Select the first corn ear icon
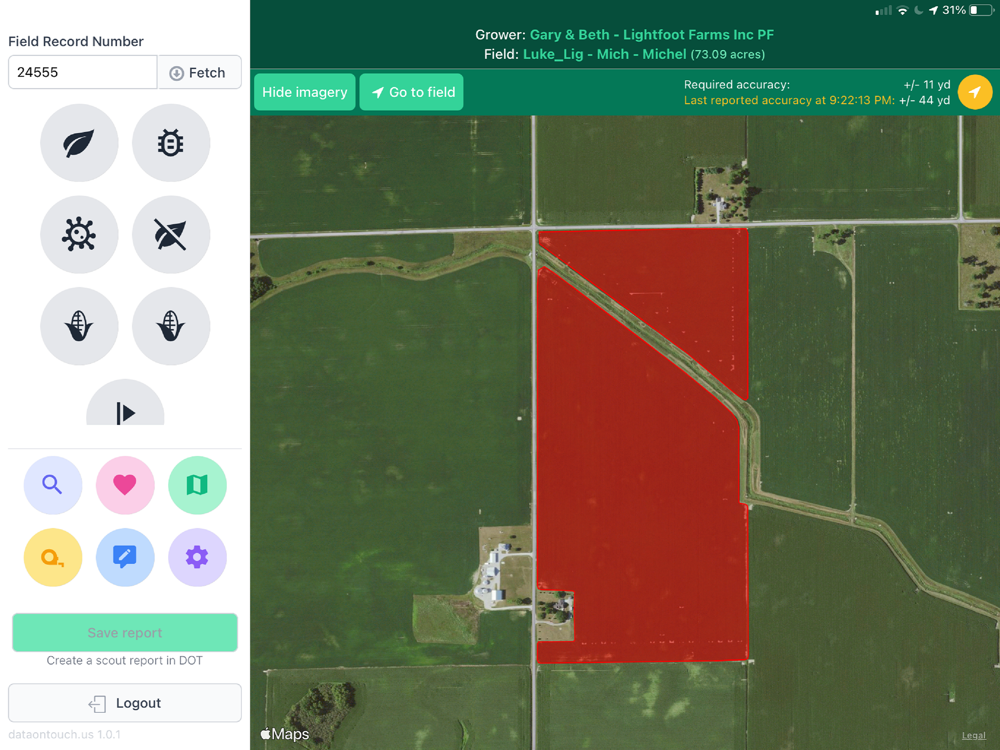 pos(79,326)
